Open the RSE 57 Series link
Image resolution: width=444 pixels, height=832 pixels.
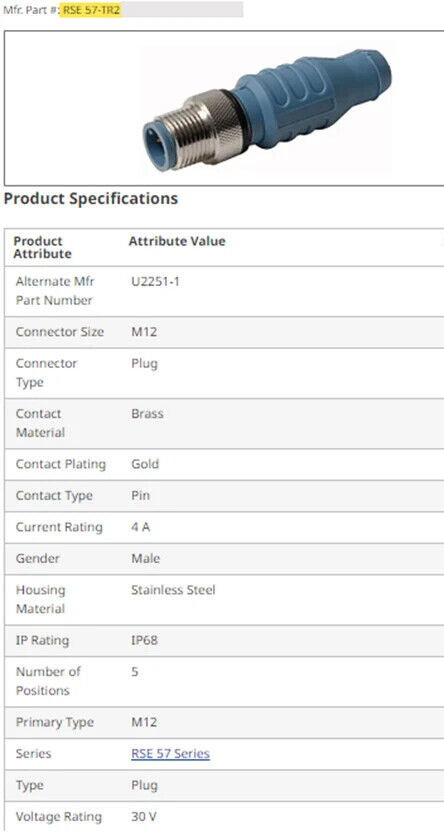[x=170, y=753]
